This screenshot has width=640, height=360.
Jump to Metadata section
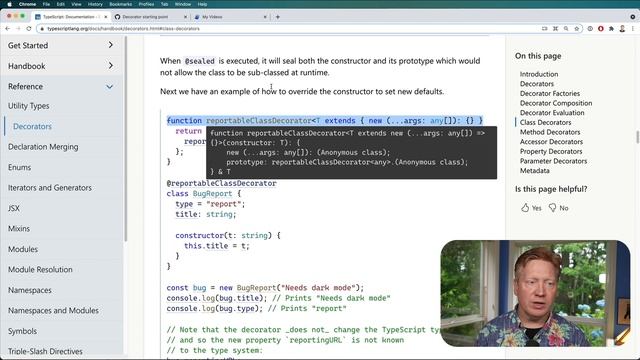[x=534, y=171]
